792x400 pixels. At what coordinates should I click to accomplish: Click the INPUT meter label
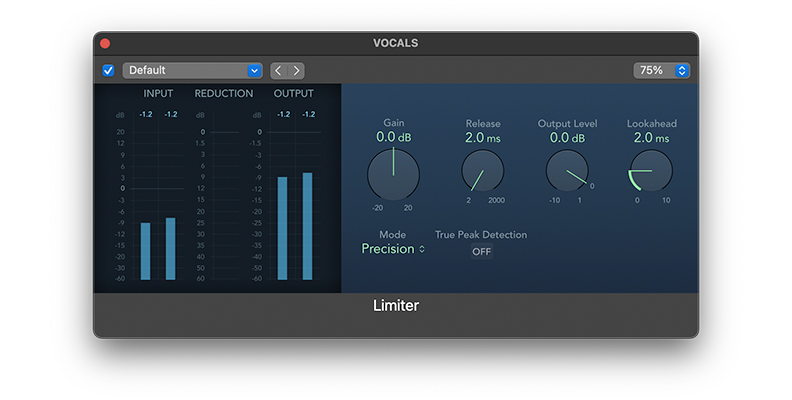(x=158, y=93)
